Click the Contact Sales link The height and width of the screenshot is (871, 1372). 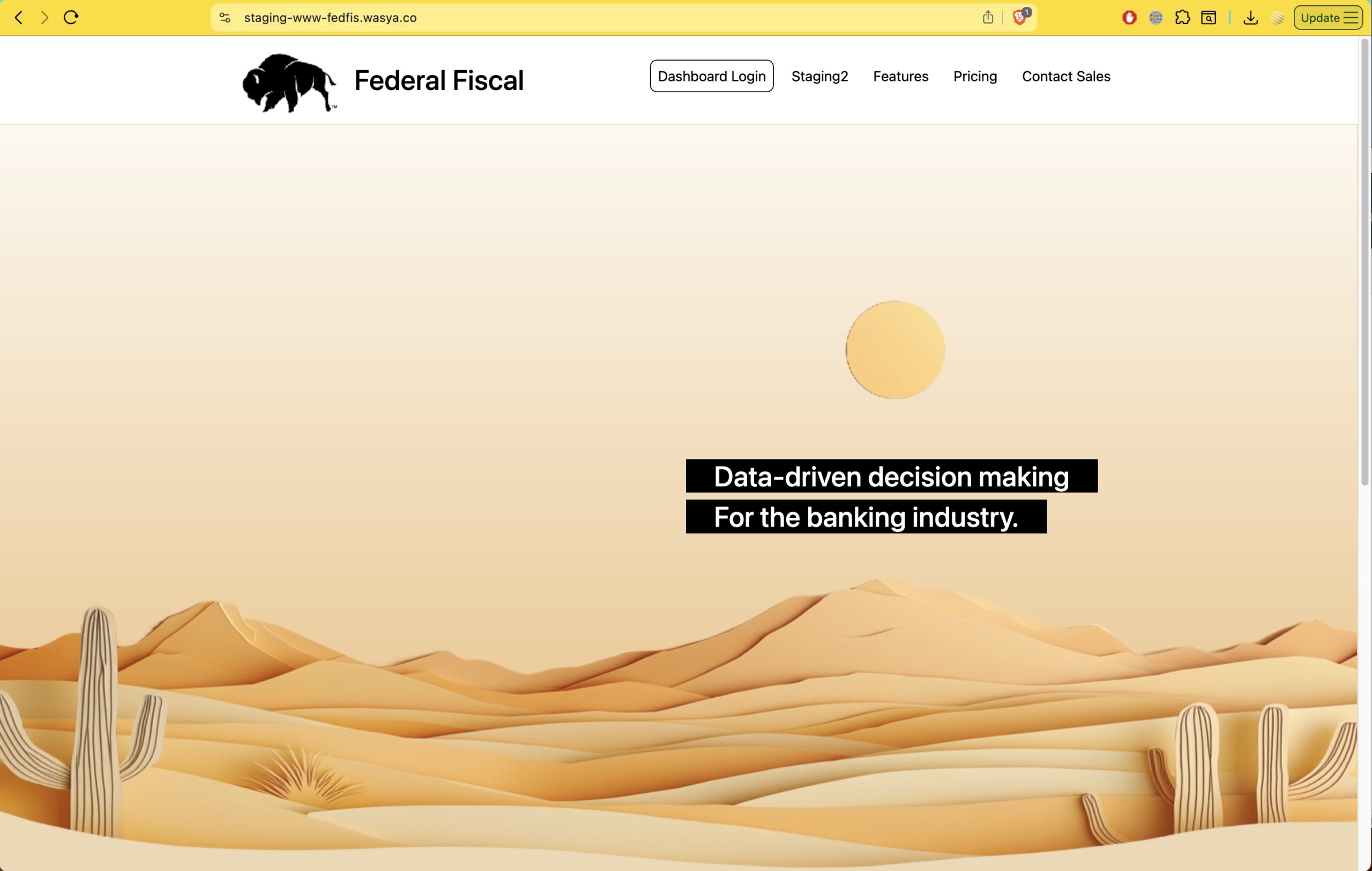click(x=1065, y=77)
